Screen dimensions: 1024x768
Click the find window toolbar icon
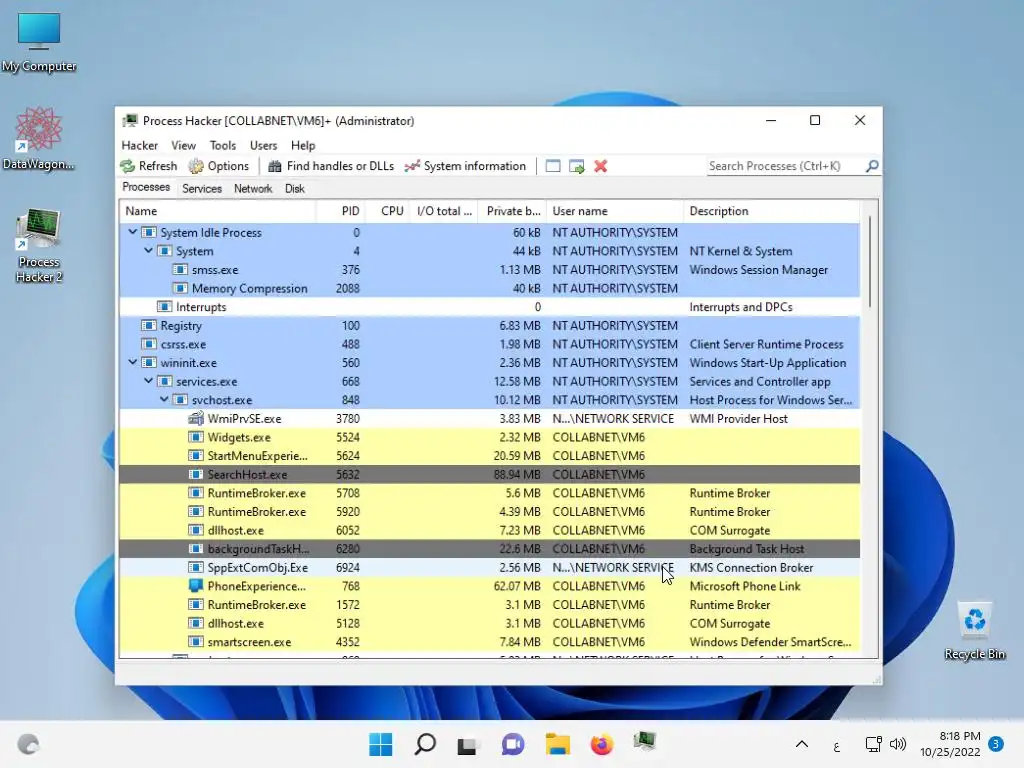point(552,166)
